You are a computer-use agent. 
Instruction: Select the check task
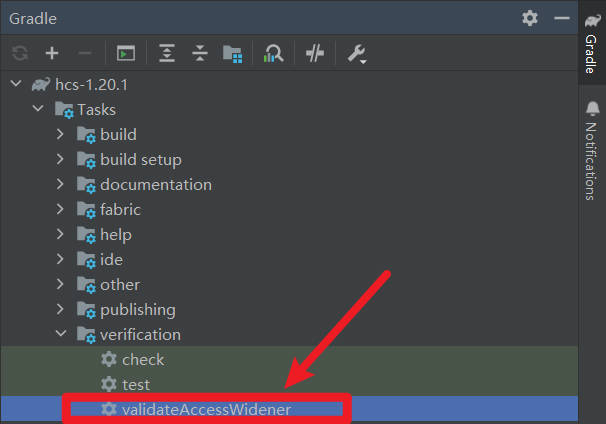(289, 359)
